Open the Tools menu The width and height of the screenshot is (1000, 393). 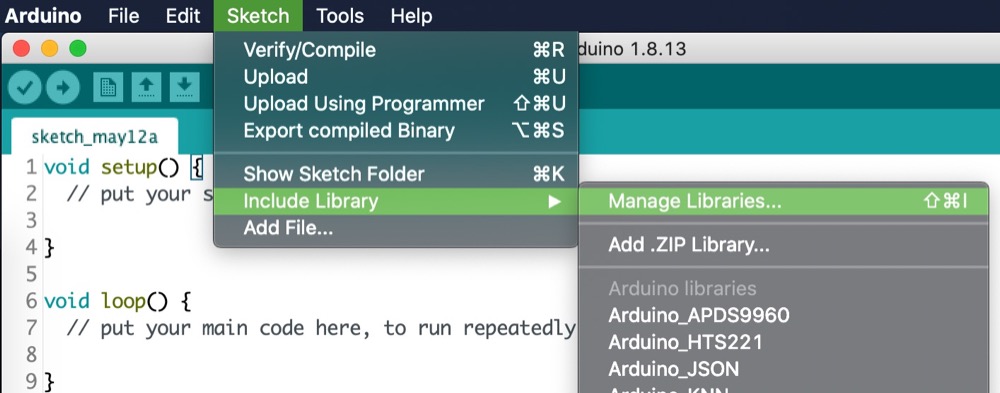pos(340,15)
